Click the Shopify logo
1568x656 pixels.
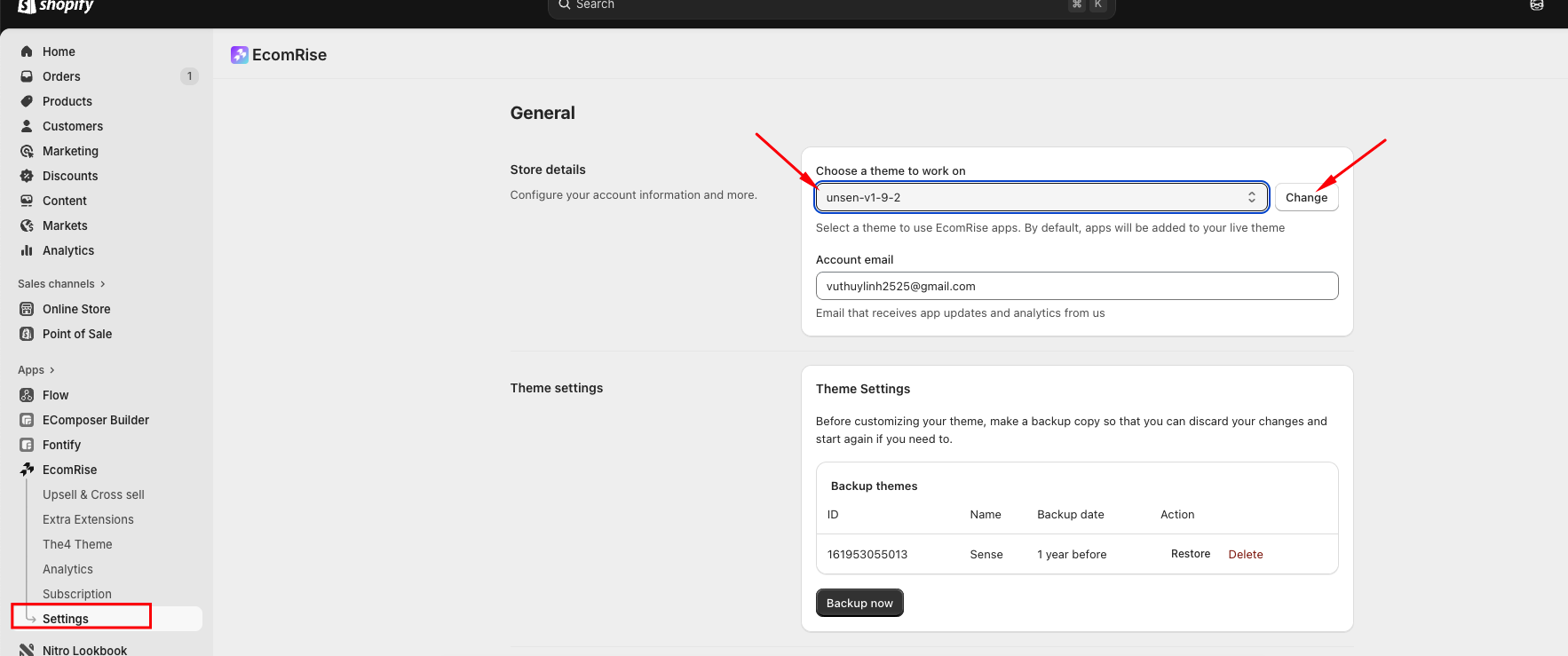tap(56, 6)
